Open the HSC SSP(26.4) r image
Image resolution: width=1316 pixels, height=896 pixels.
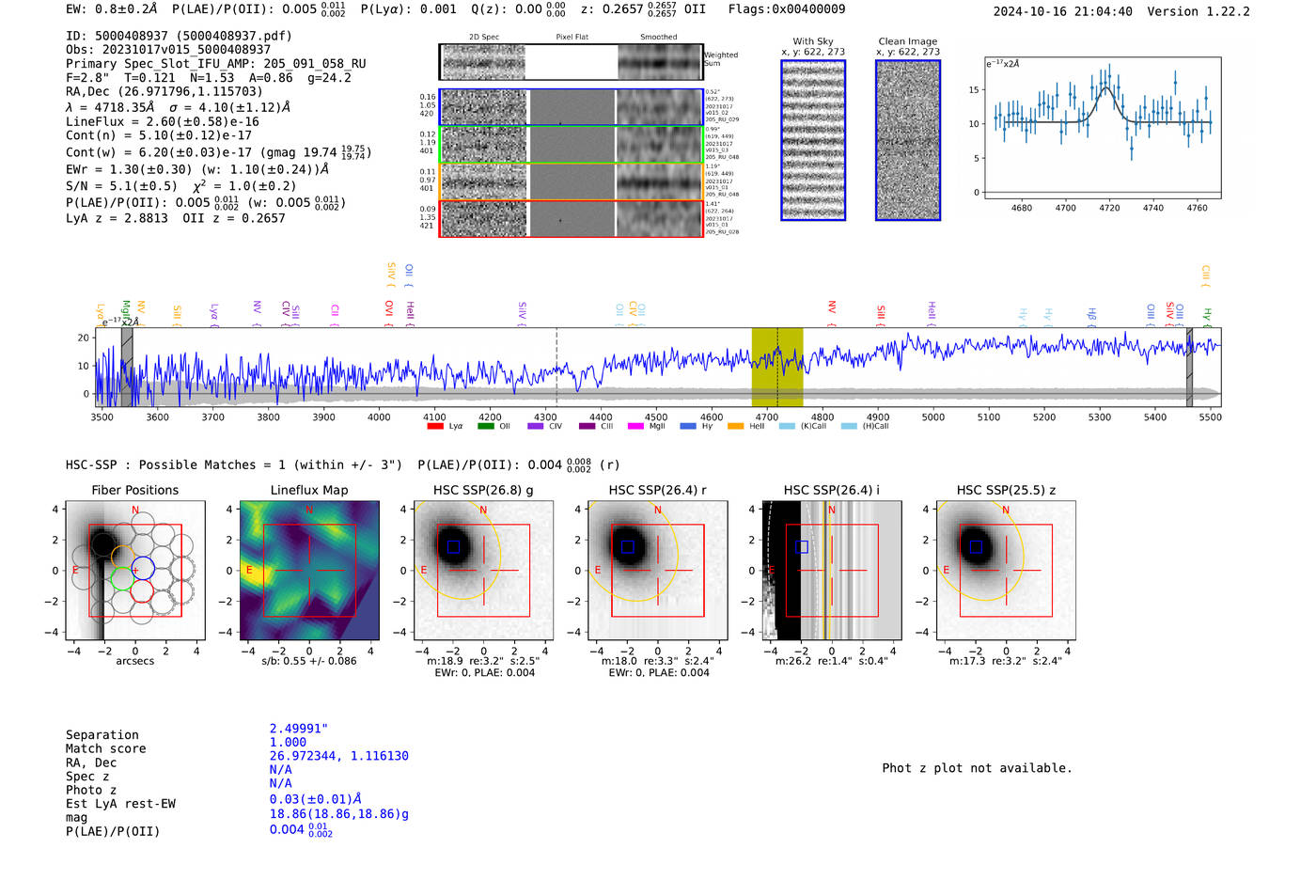coord(658,570)
